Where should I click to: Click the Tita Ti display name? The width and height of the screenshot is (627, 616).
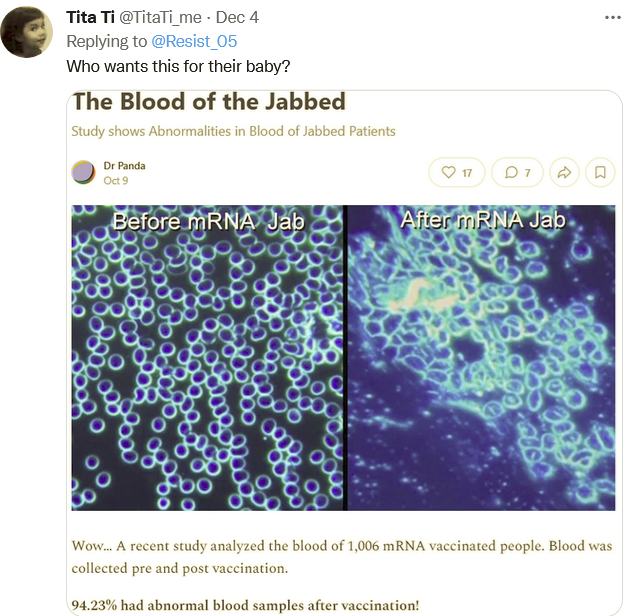[x=89, y=18]
